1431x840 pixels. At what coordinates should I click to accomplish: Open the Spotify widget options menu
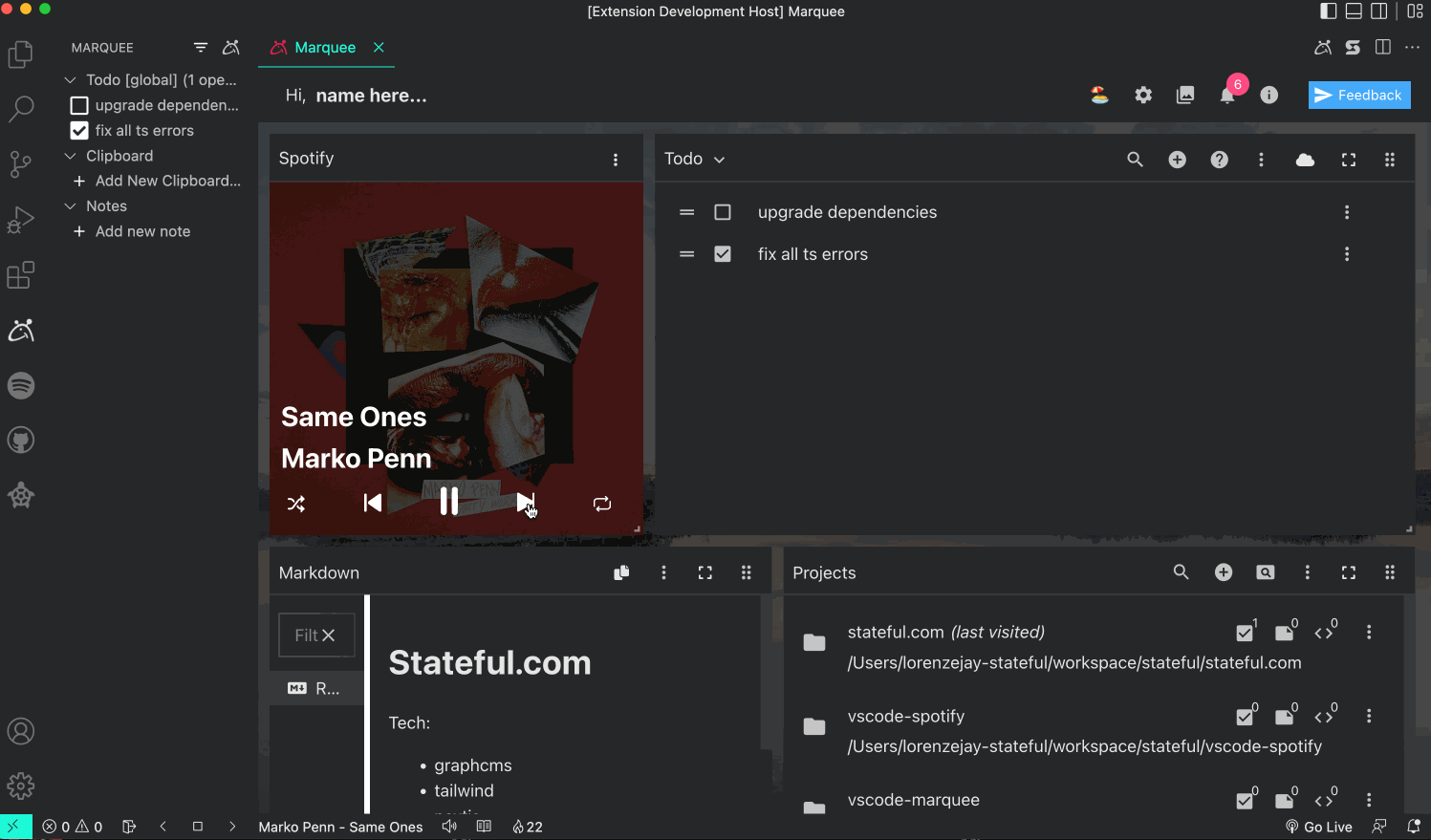tap(616, 160)
